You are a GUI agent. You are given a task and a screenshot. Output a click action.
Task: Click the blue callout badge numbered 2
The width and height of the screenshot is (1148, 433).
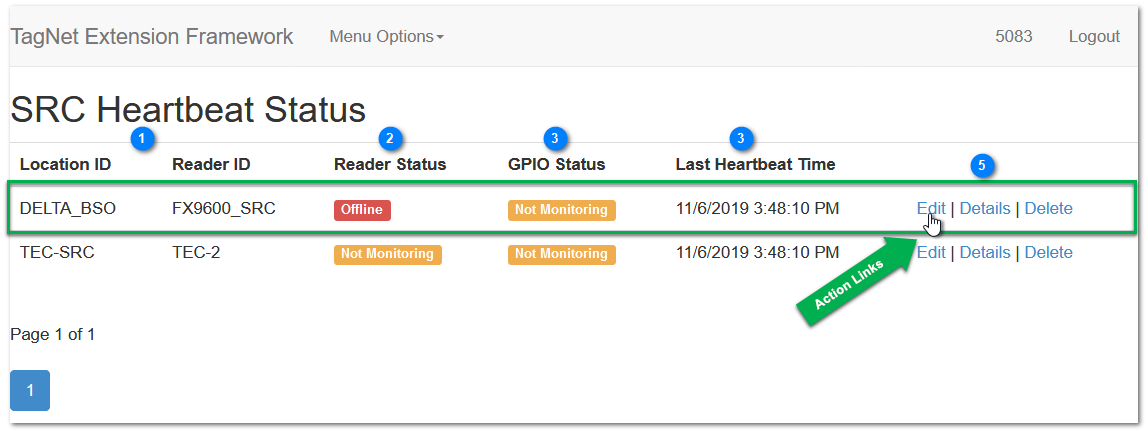pos(391,138)
